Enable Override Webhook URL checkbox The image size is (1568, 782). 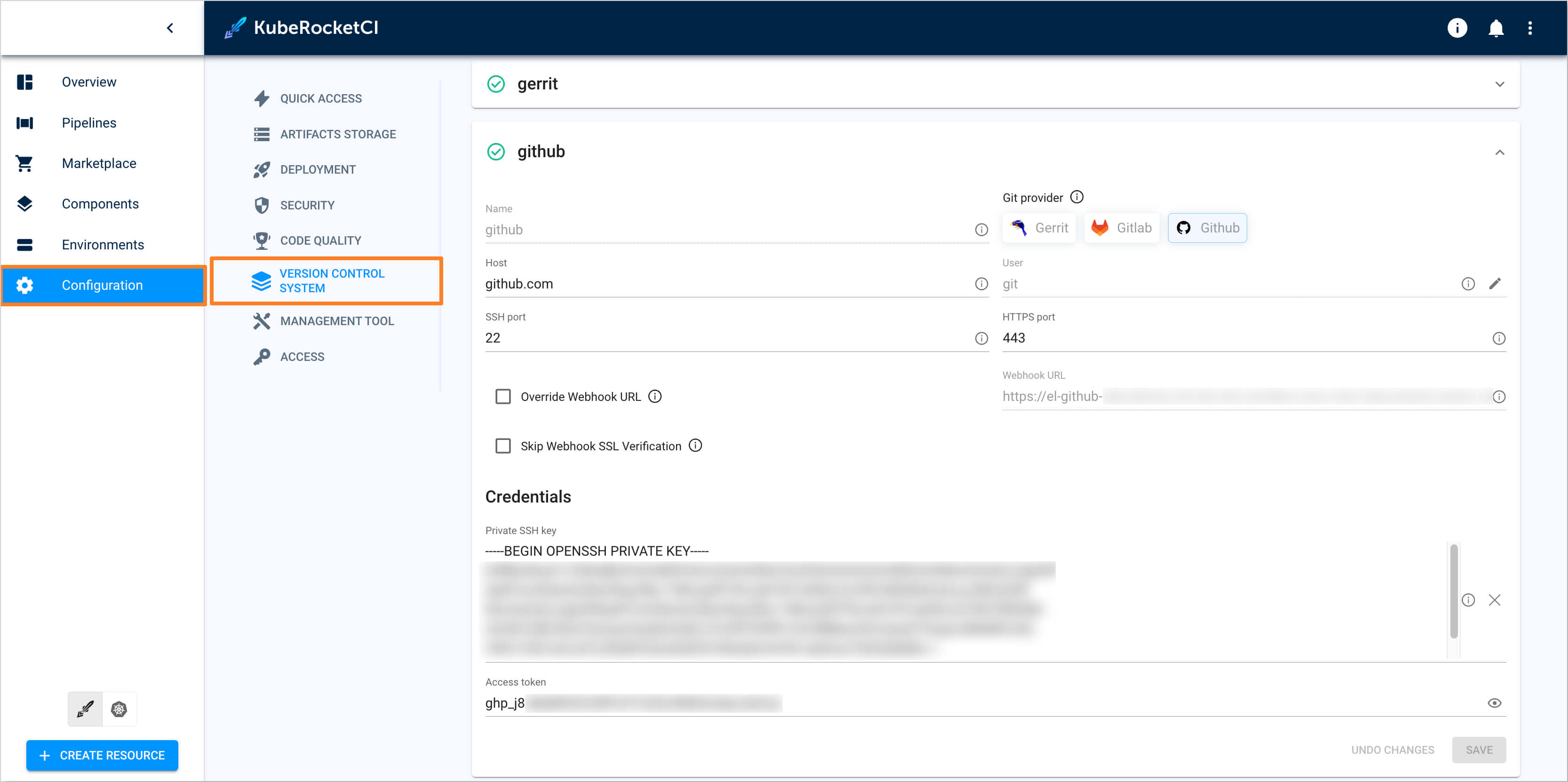tap(504, 396)
